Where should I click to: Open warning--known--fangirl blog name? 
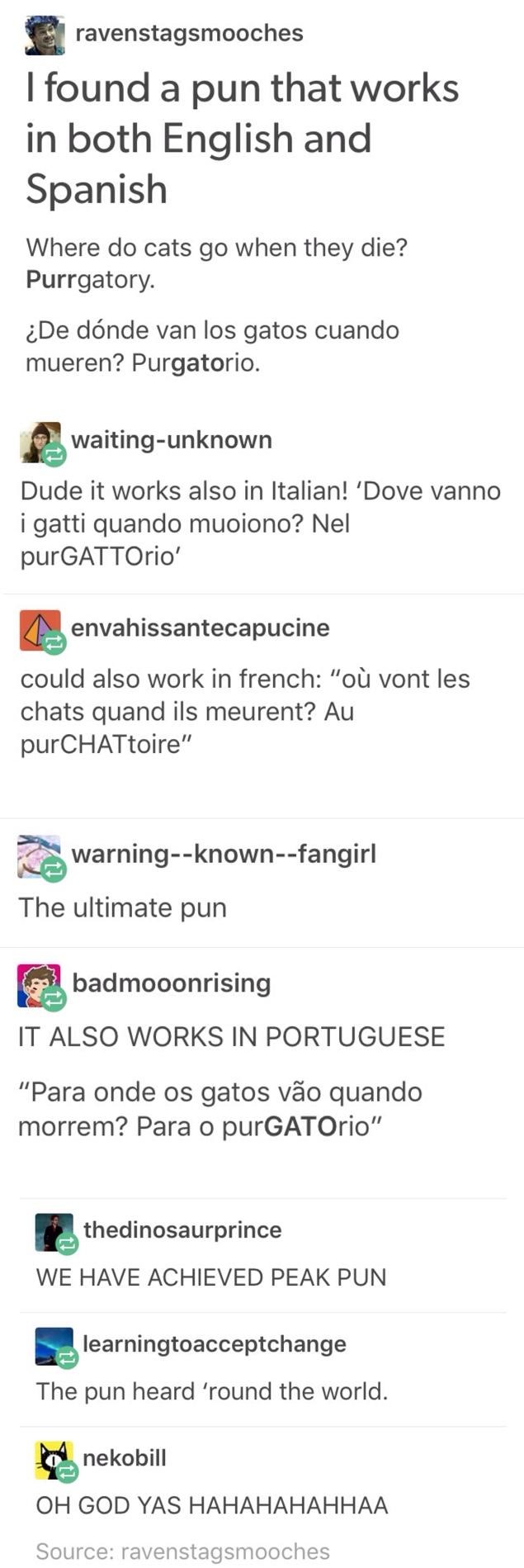click(x=224, y=853)
